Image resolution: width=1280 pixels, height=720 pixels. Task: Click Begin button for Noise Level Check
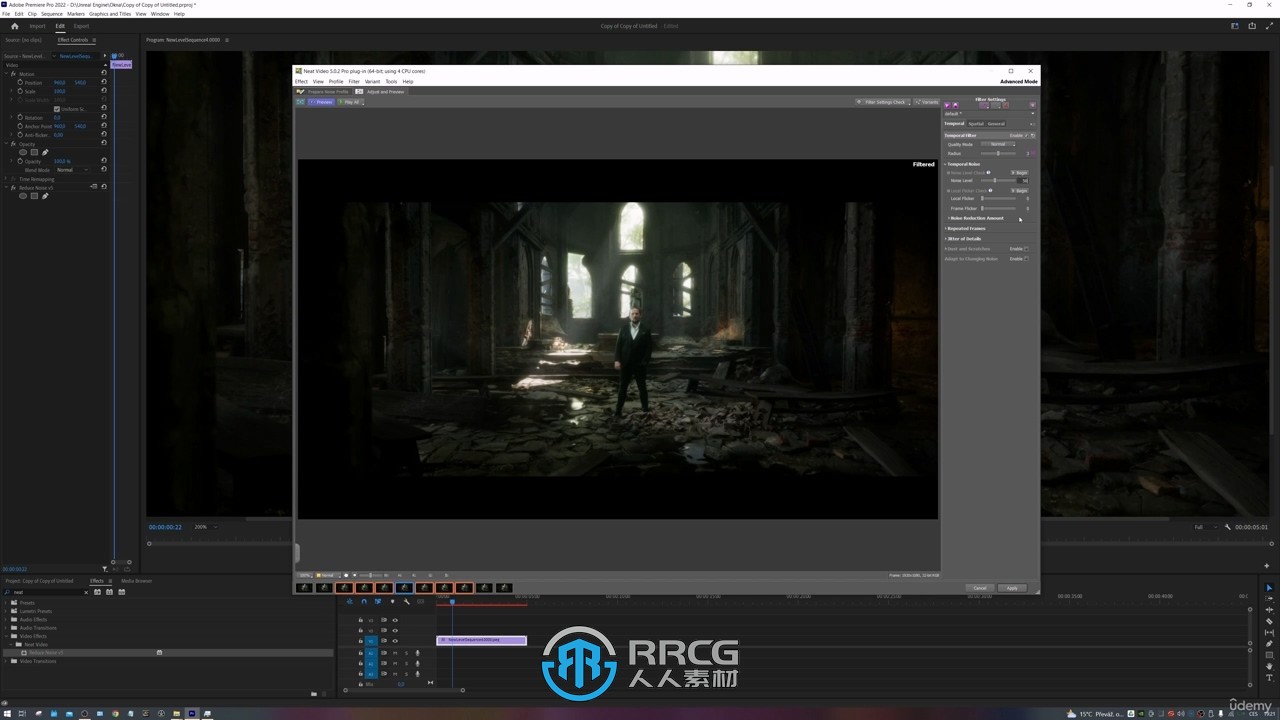tap(1020, 172)
